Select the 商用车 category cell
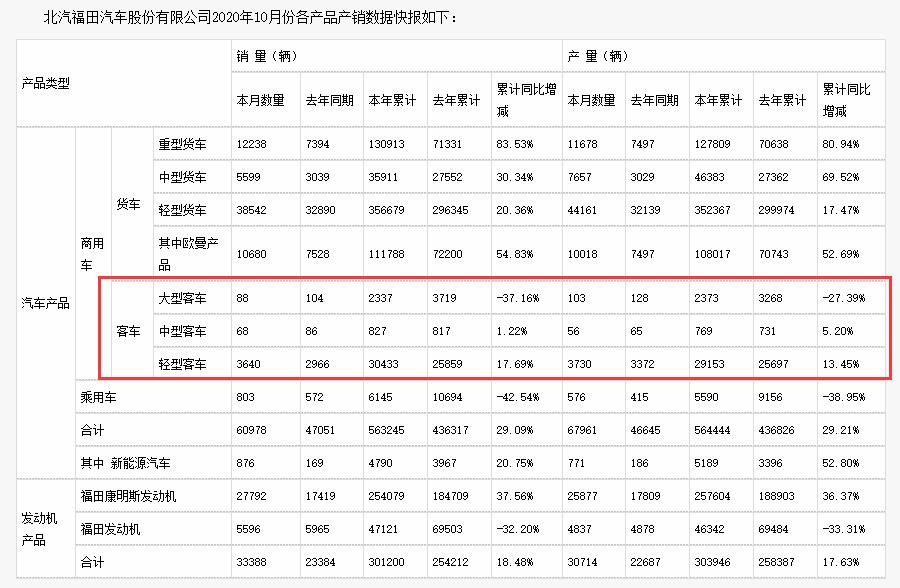This screenshot has width=900, height=588. [x=92, y=254]
